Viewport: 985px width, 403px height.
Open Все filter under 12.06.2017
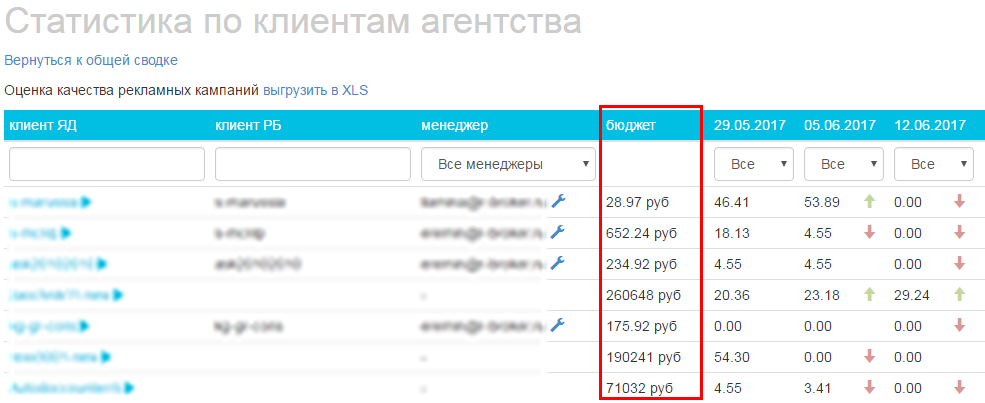coord(934,164)
